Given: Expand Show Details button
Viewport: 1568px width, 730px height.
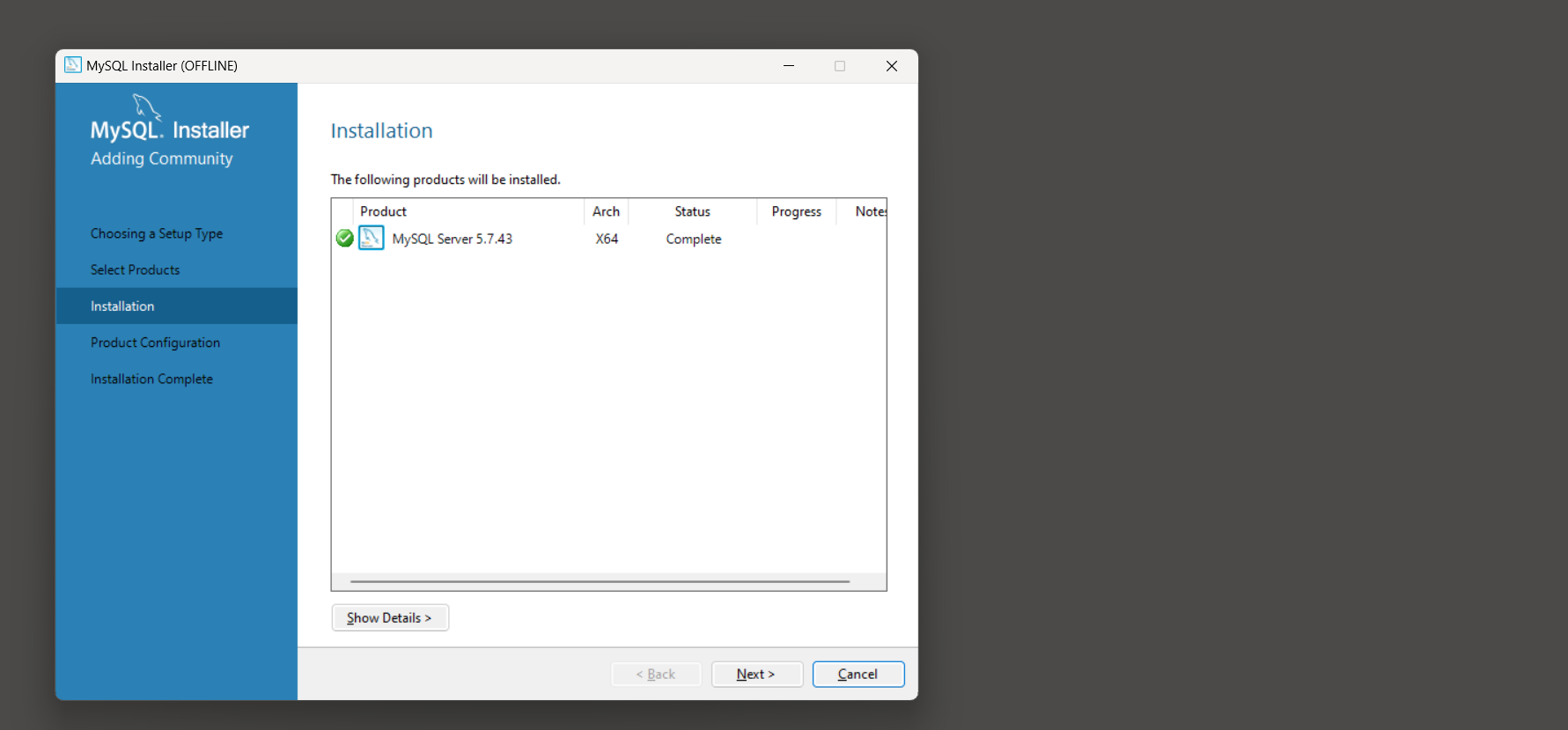Looking at the screenshot, I should click(x=390, y=617).
